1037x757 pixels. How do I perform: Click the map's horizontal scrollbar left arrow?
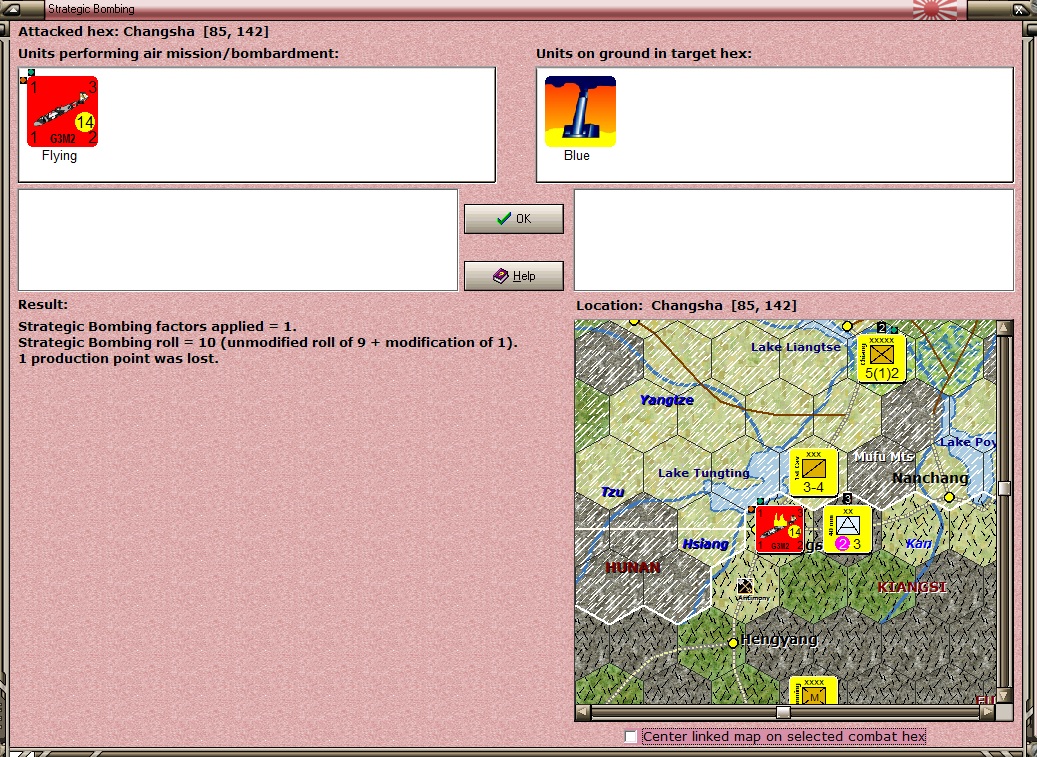coord(583,712)
